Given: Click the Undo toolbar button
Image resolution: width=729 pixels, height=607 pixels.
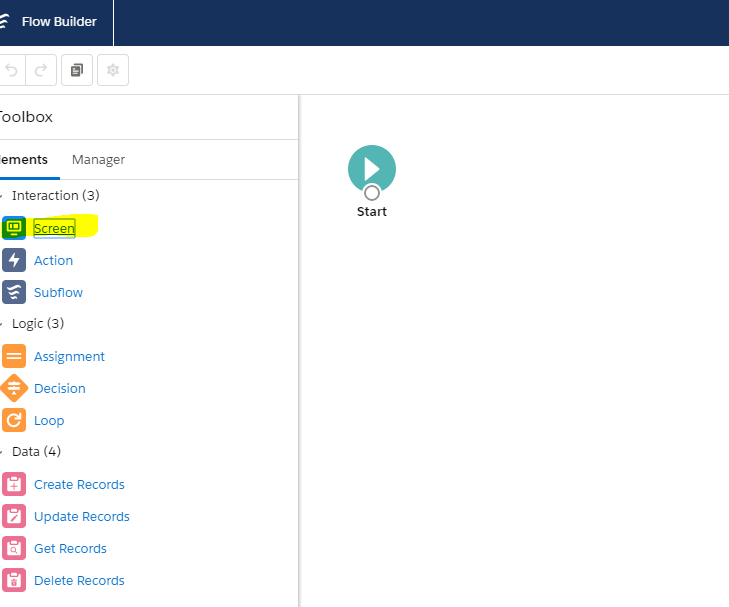Looking at the screenshot, I should point(12,70).
